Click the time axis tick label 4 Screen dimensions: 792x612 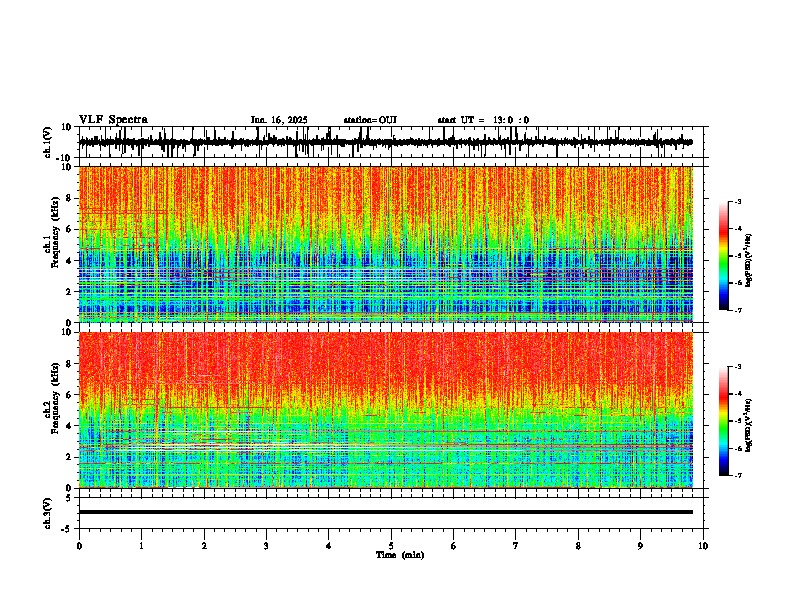click(x=328, y=546)
